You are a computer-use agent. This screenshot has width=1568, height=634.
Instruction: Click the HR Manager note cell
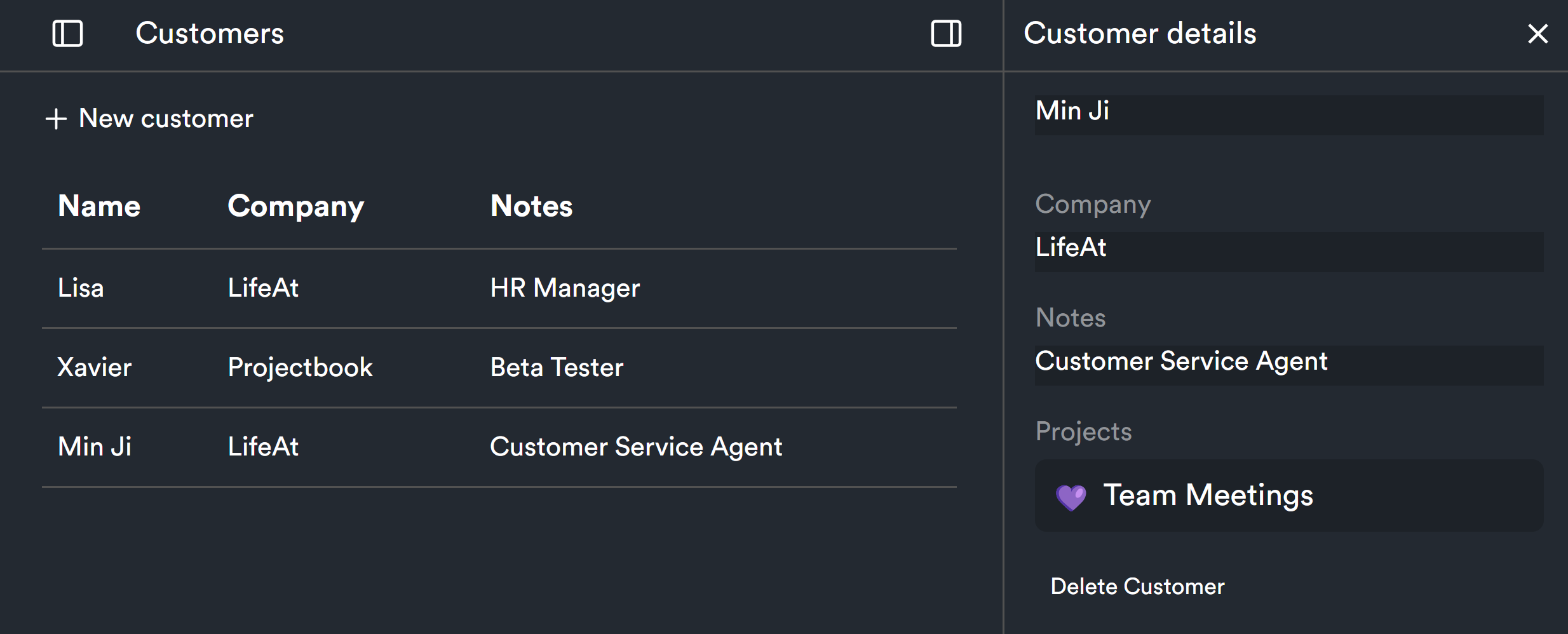click(565, 288)
